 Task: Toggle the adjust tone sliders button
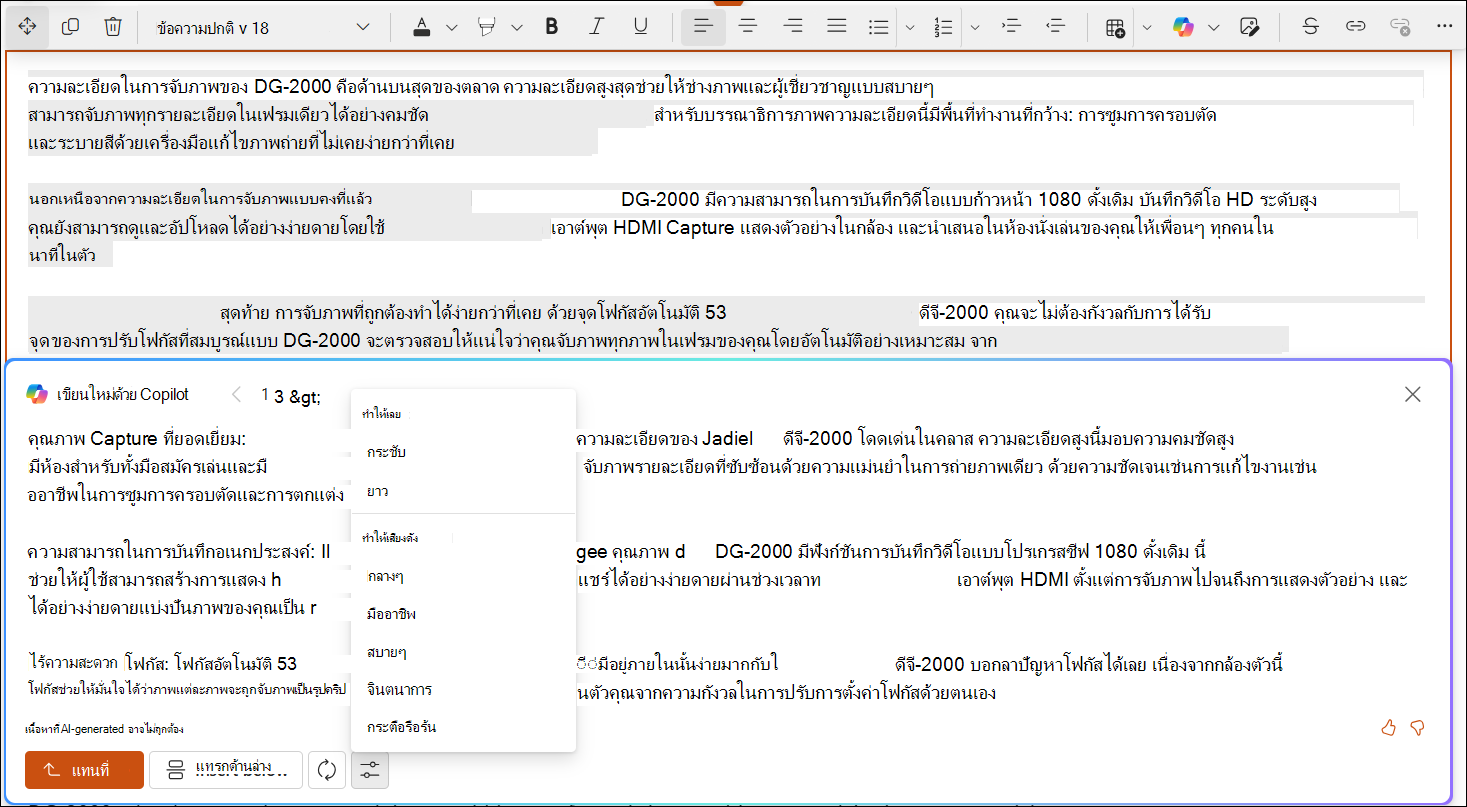pyautogui.click(x=369, y=770)
